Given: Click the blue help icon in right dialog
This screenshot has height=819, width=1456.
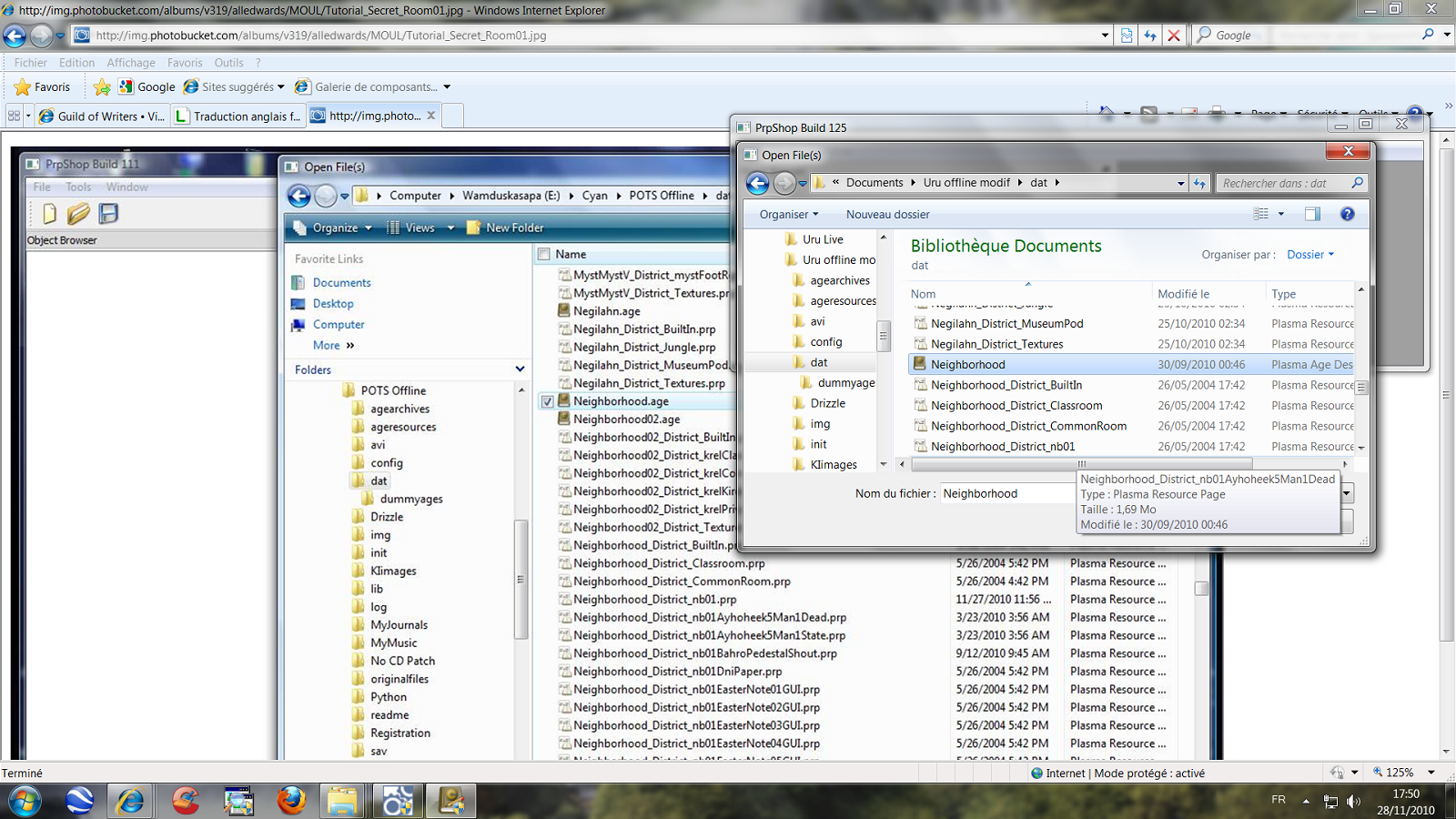Looking at the screenshot, I should [1347, 215].
